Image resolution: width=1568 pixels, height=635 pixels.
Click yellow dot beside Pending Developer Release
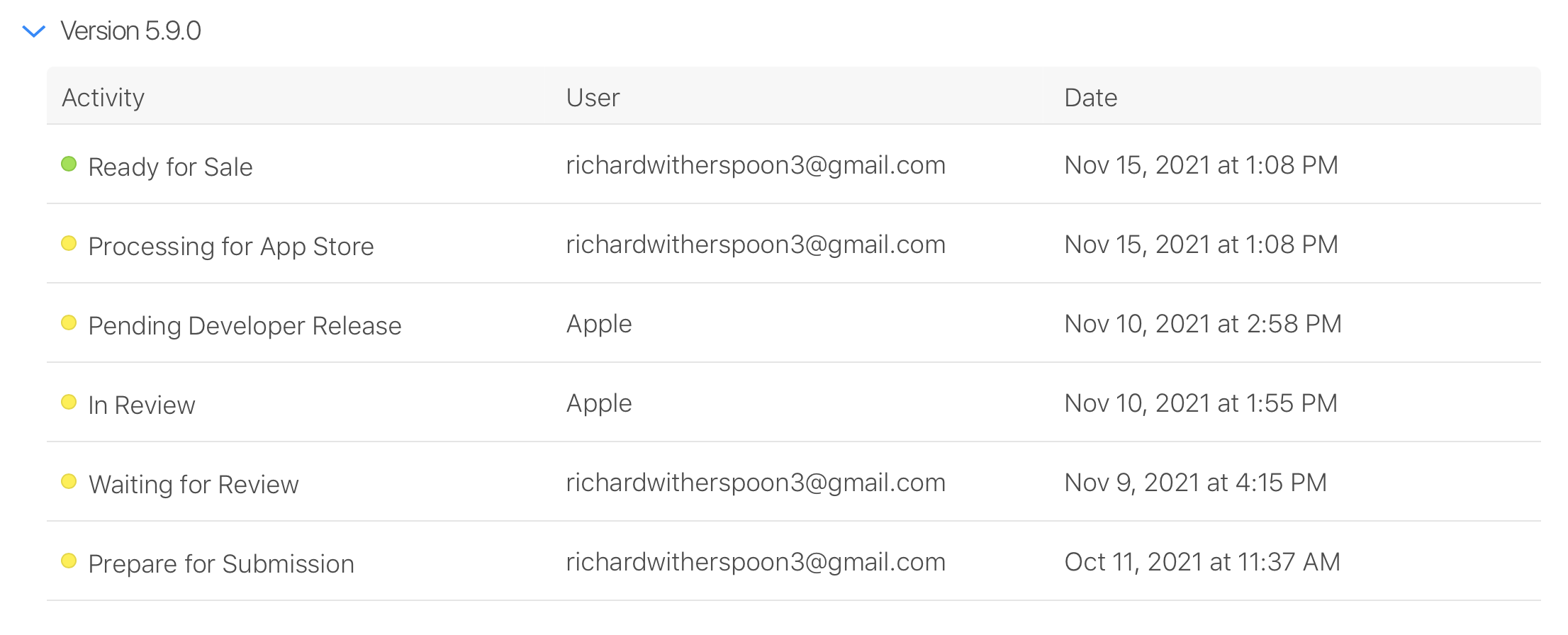(69, 323)
